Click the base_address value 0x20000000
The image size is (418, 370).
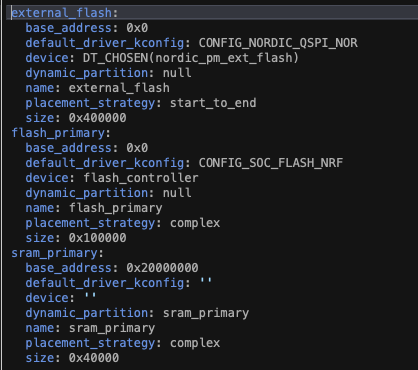click(x=162, y=268)
